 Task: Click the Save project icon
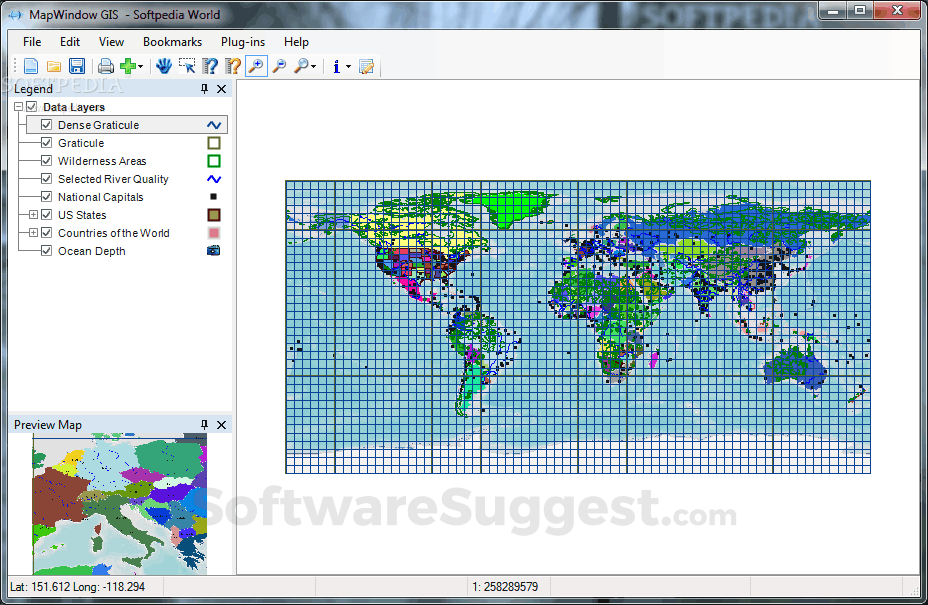click(x=77, y=65)
